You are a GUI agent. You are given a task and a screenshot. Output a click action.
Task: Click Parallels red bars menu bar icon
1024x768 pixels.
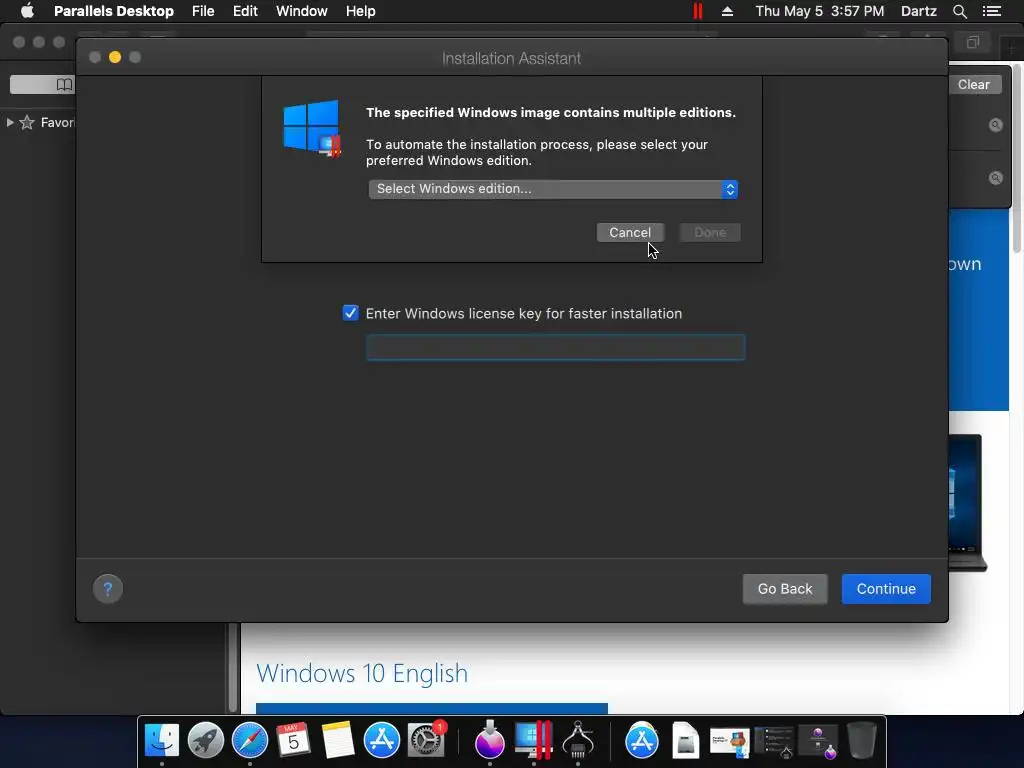click(x=697, y=11)
